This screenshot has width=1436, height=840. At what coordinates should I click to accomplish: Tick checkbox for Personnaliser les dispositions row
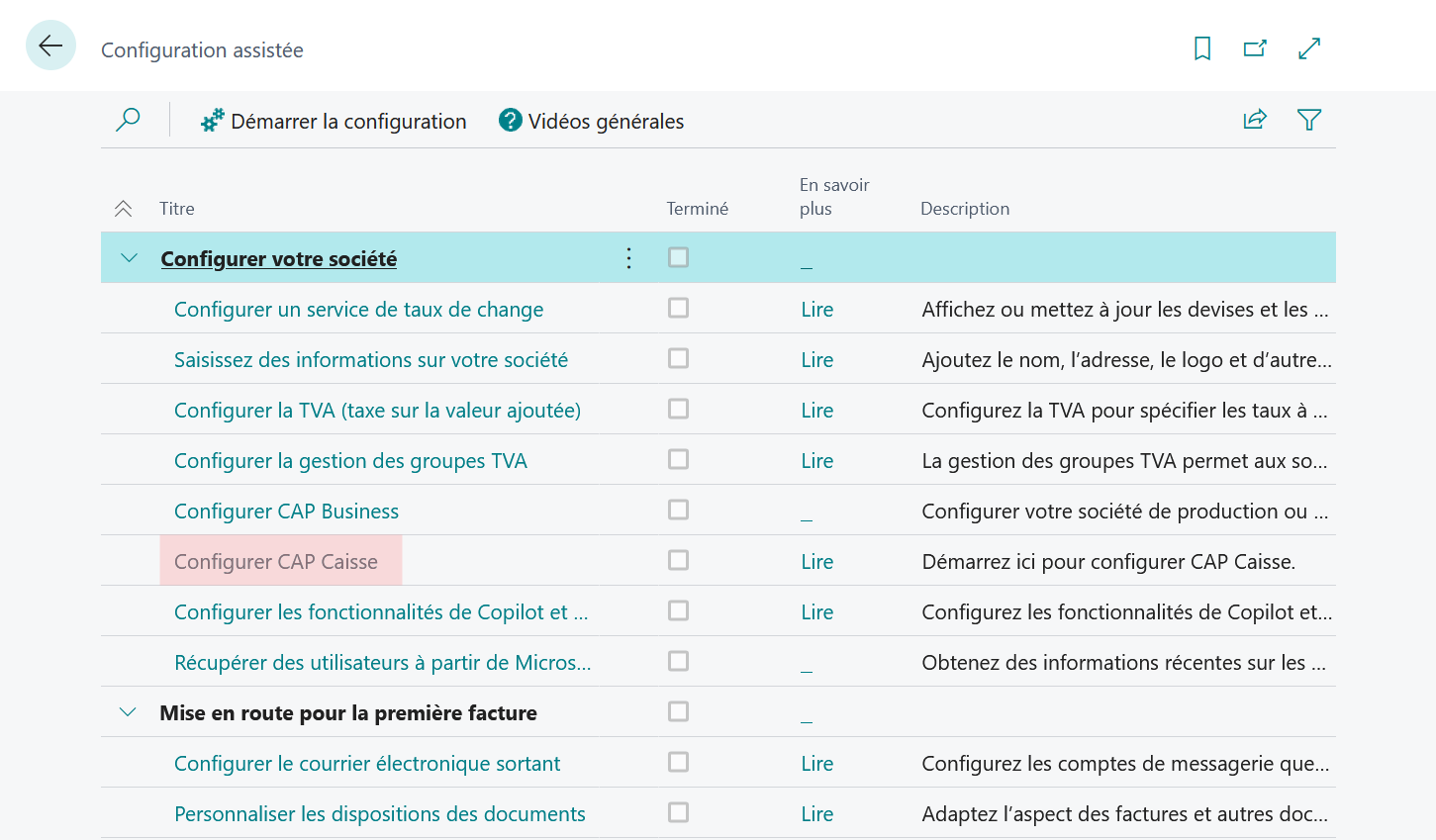click(678, 812)
